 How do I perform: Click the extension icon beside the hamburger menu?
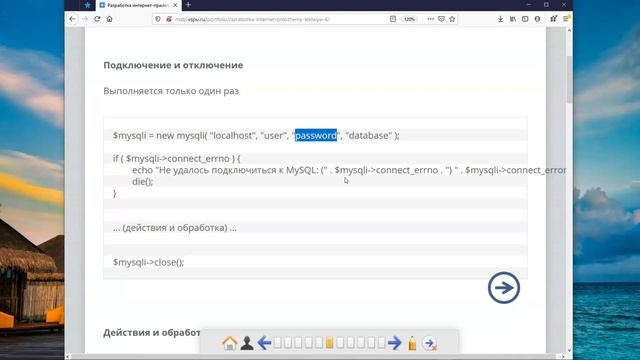(x=553, y=19)
